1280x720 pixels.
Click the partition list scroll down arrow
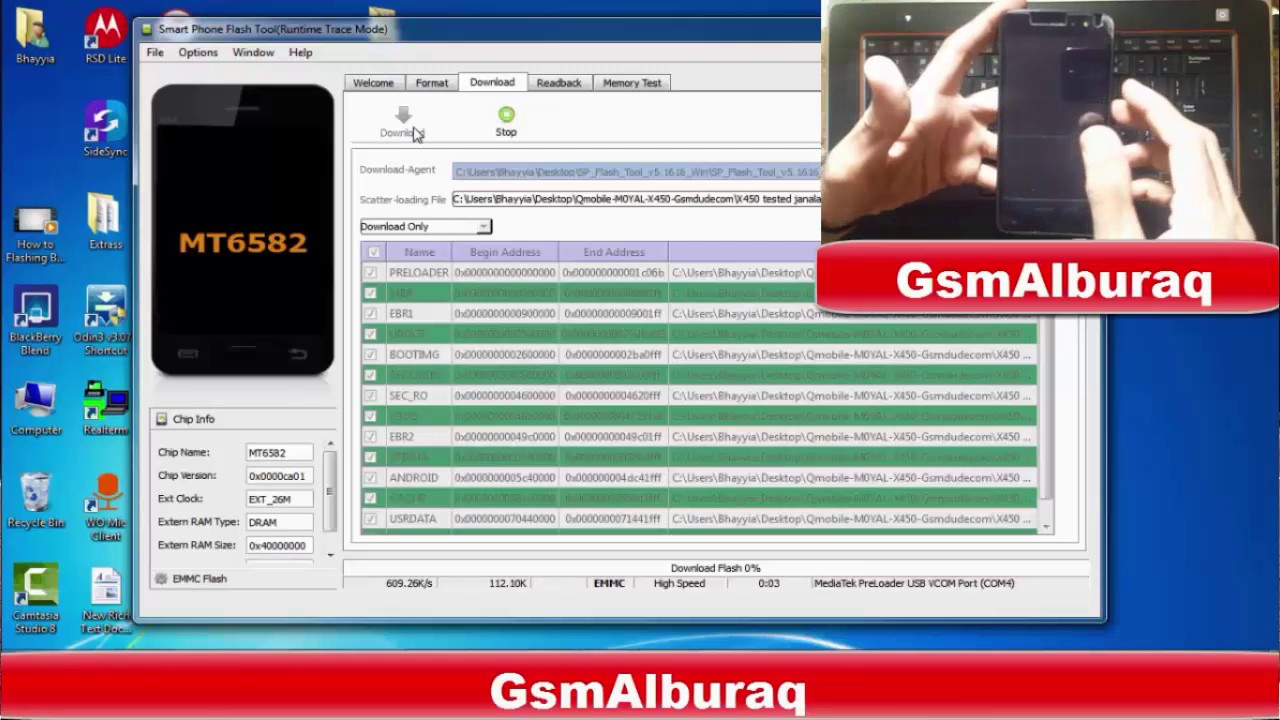(x=1047, y=527)
